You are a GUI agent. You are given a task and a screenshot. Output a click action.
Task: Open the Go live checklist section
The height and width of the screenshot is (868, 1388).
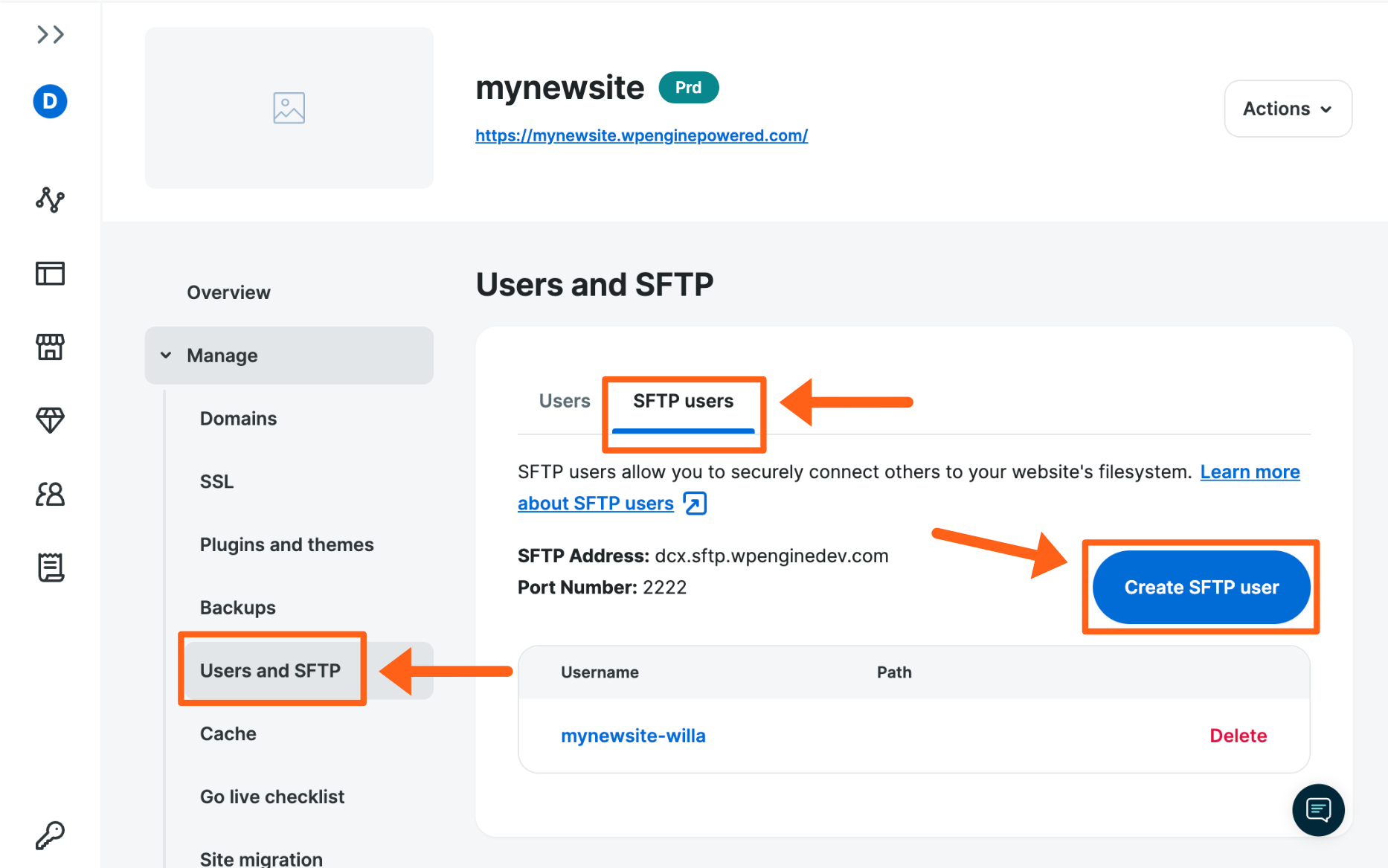272,796
